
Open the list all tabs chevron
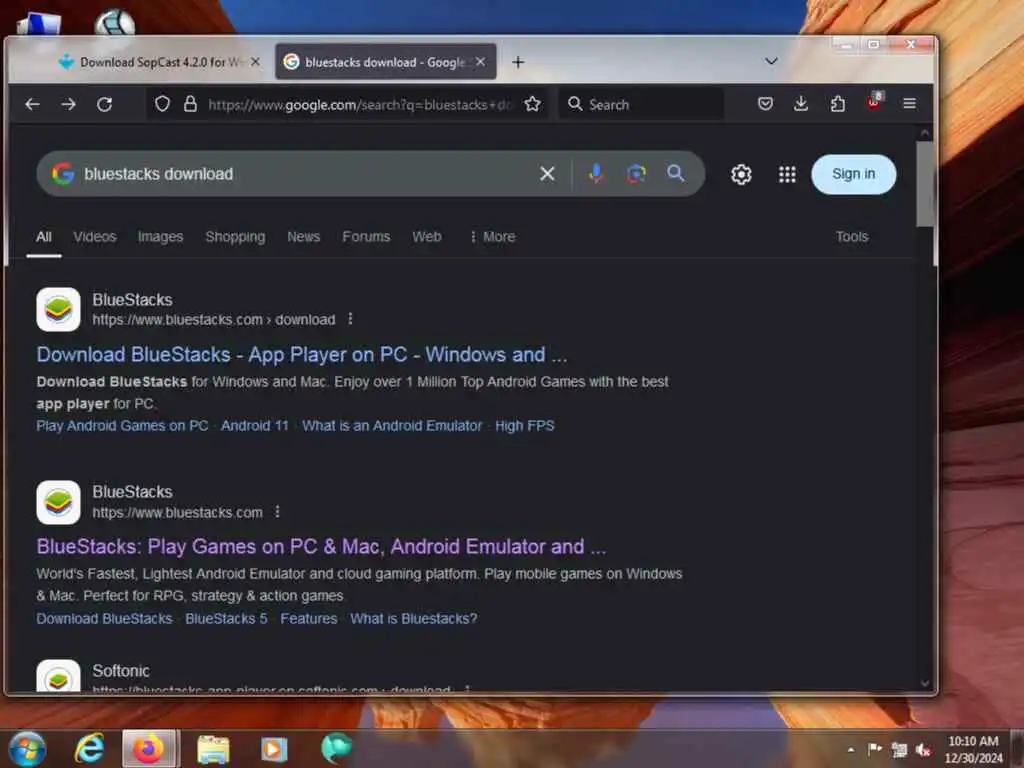pos(771,61)
